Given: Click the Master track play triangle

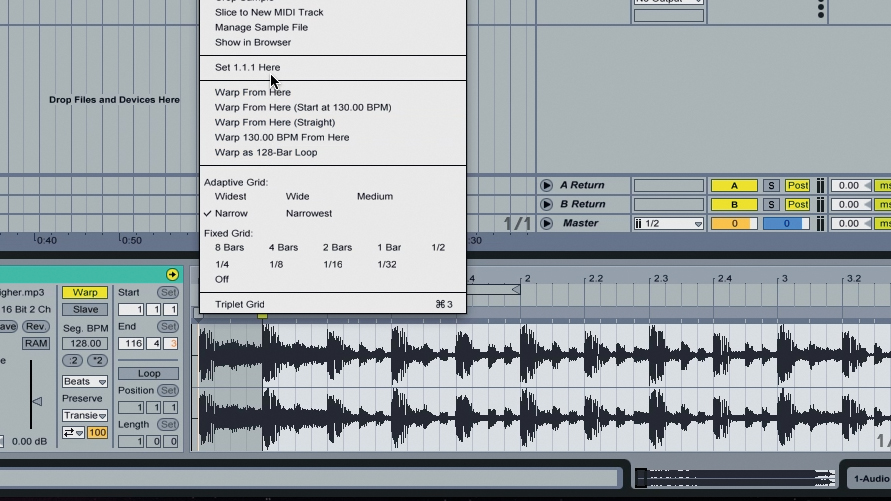Looking at the screenshot, I should click(546, 223).
